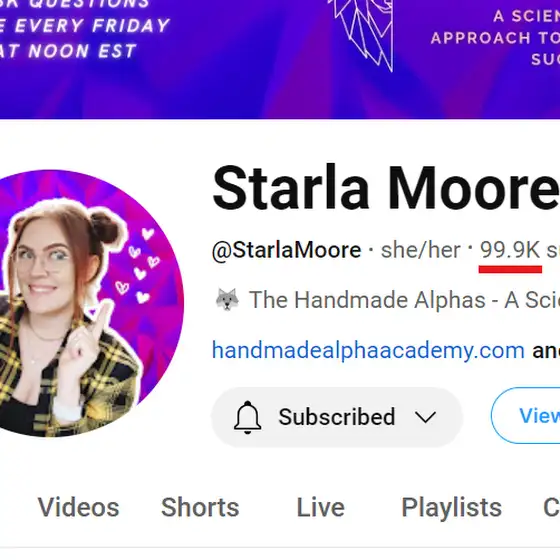Click the Subscribed button label
Screen dimensions: 560x560
(337, 417)
